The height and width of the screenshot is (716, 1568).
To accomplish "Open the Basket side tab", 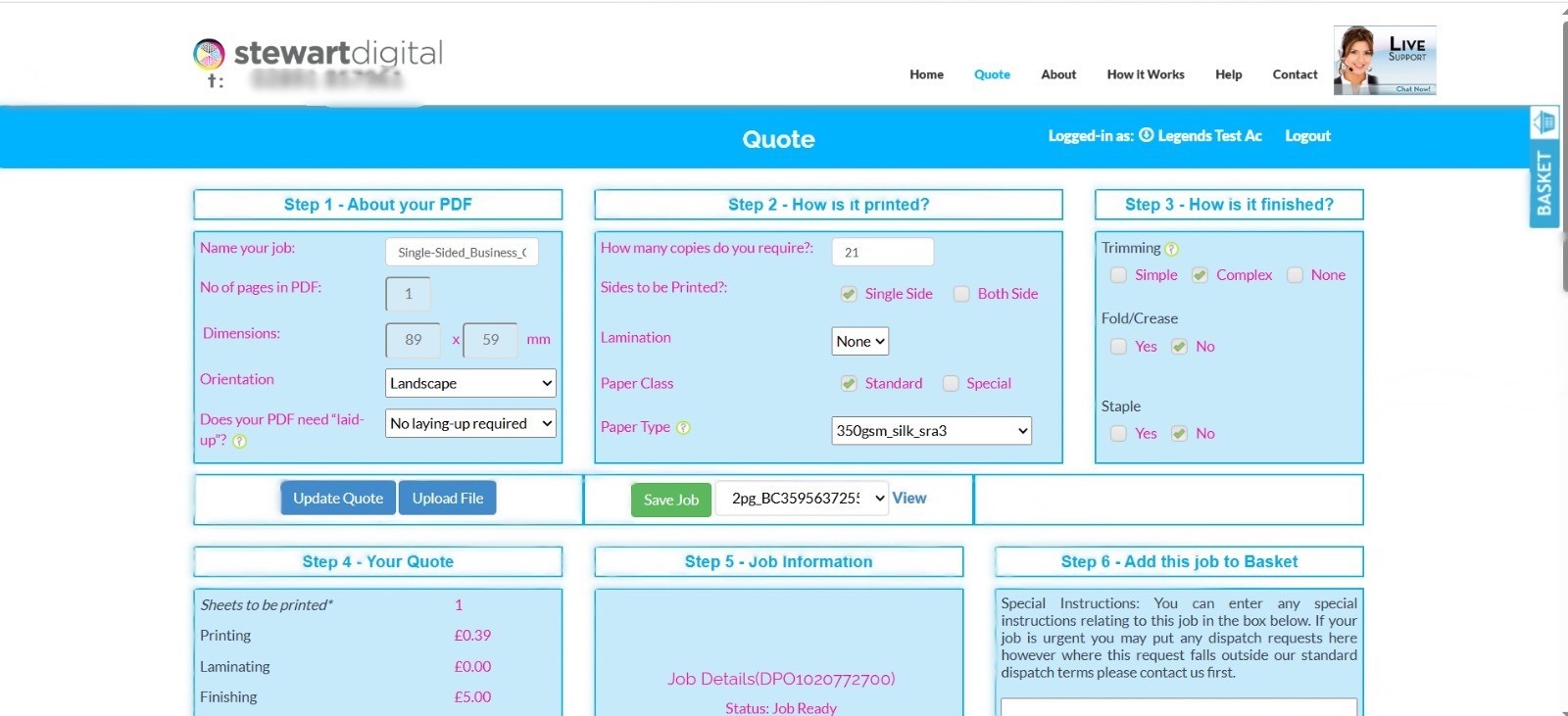I will click(1543, 183).
